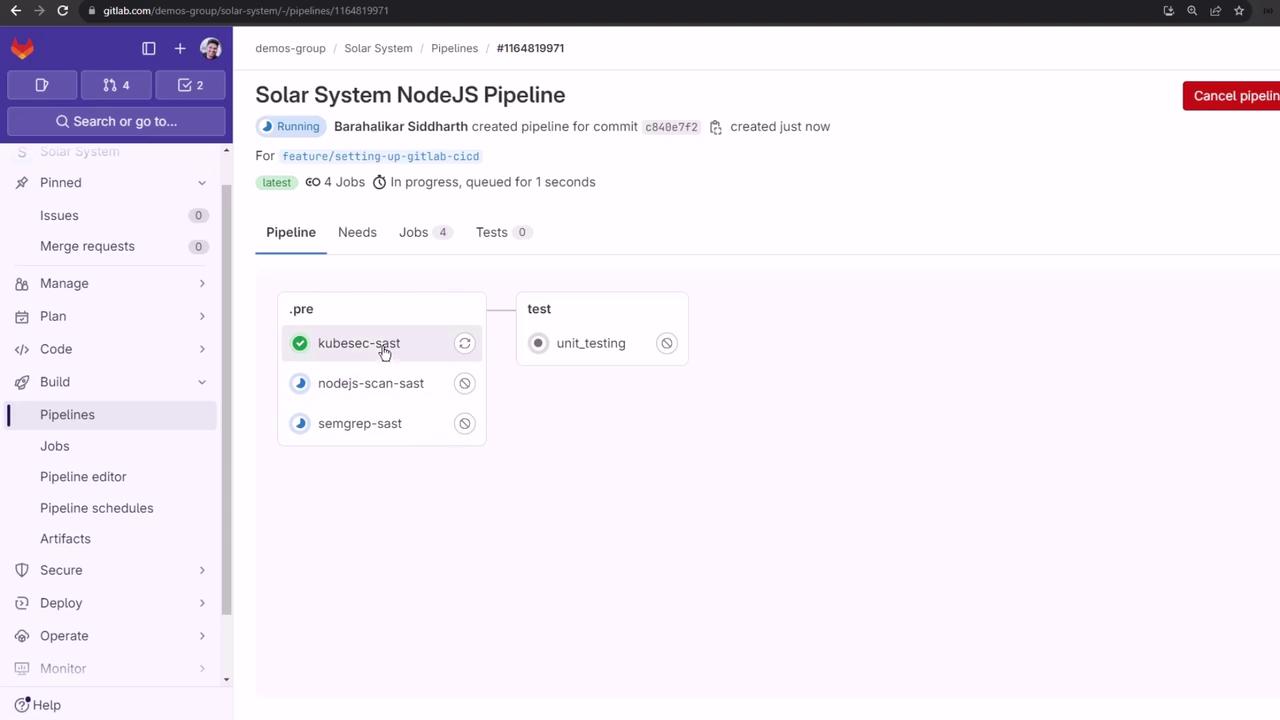Cancel the unit_testing job icon
The image size is (1280, 720).
click(667, 343)
